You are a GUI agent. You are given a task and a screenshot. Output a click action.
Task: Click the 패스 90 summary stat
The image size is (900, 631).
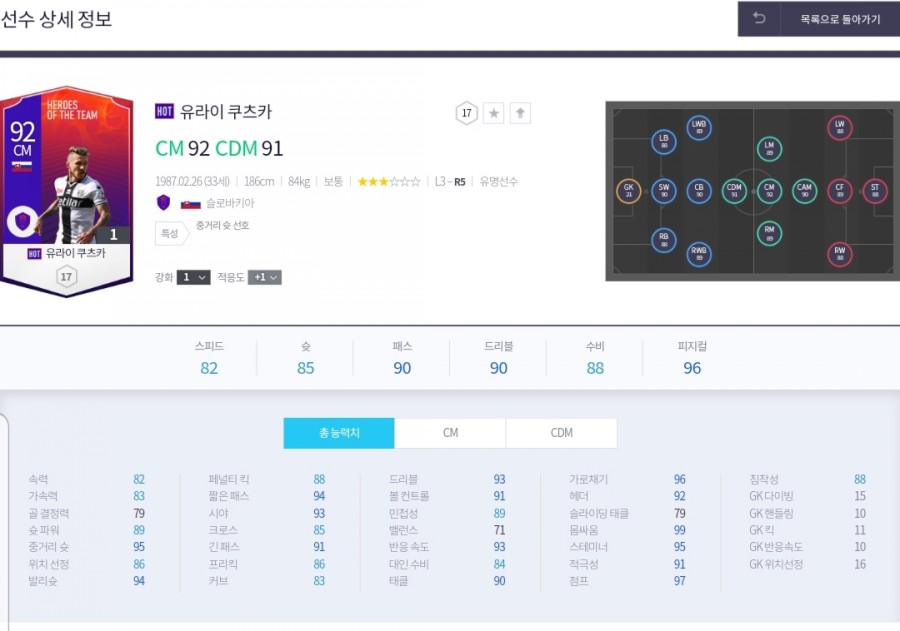(x=402, y=358)
